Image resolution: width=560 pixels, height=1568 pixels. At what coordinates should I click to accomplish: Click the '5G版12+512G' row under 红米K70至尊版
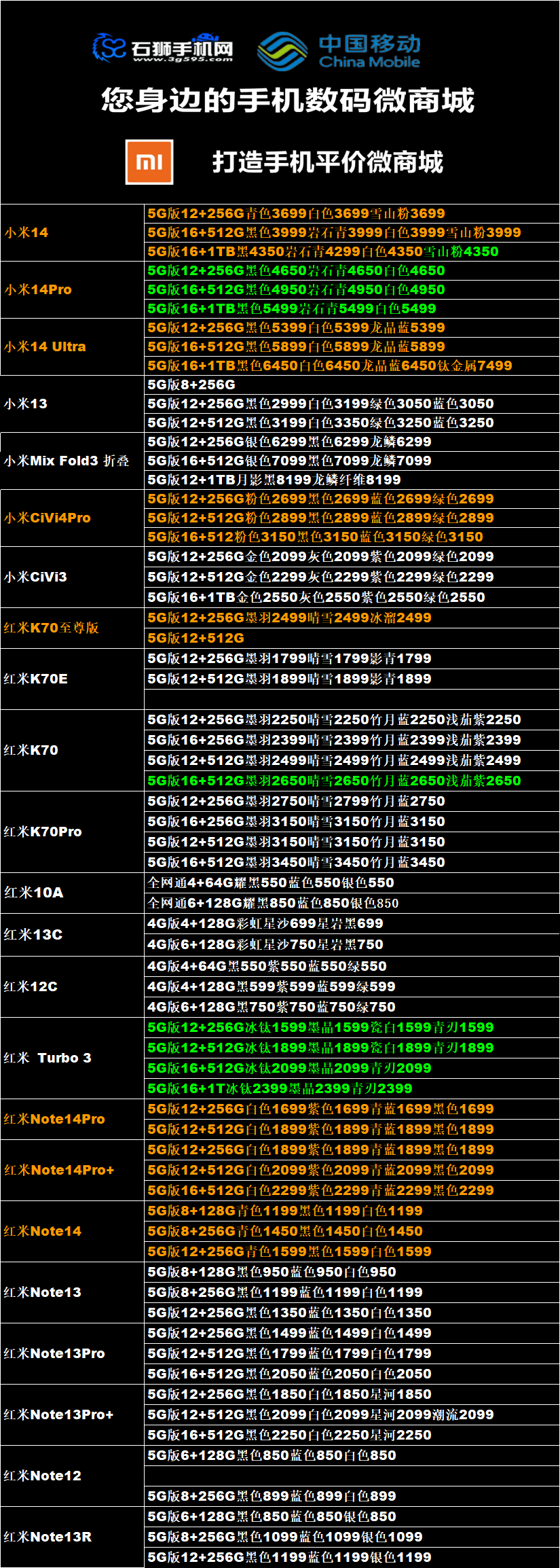pyautogui.click(x=352, y=638)
